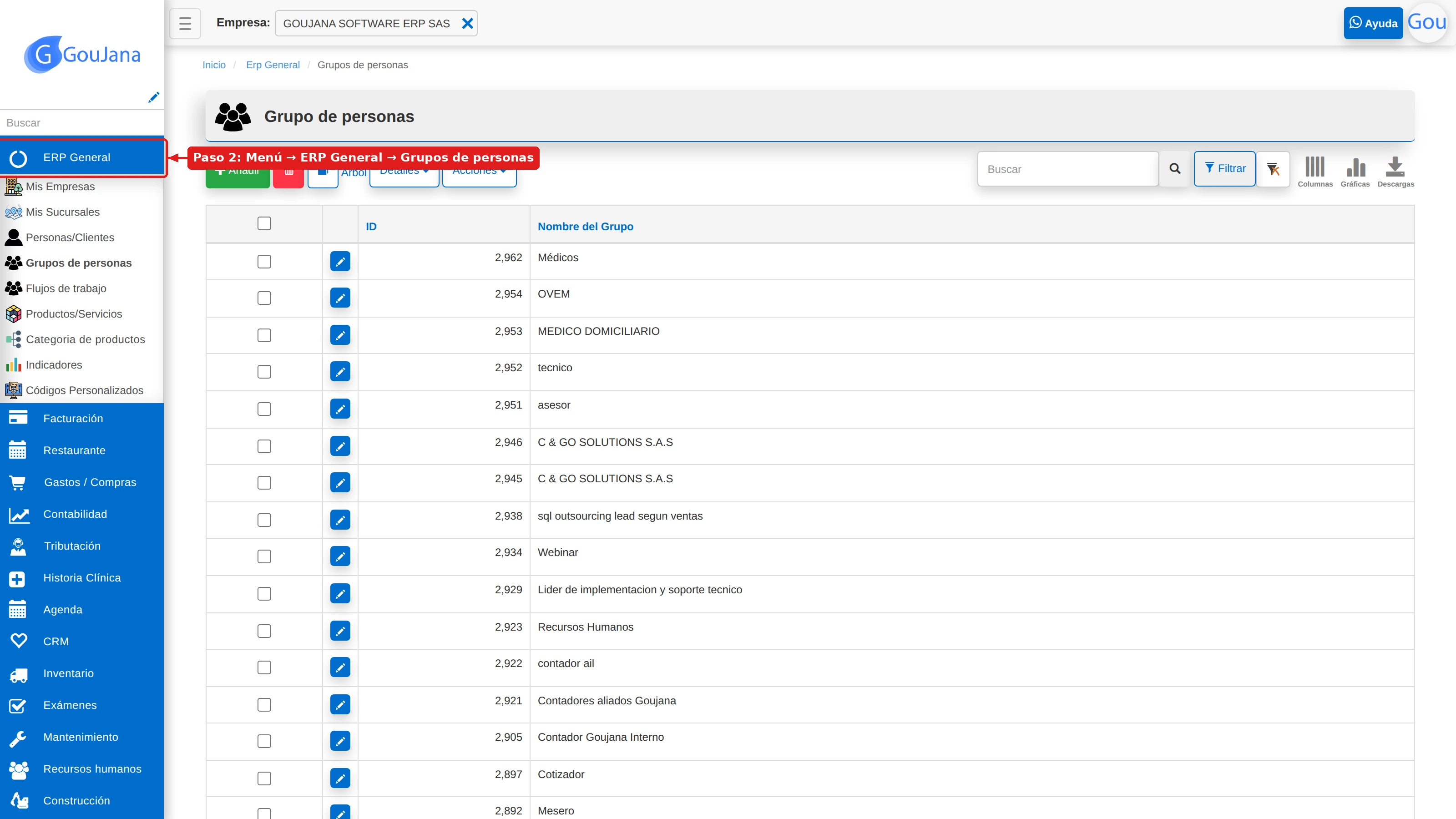Viewport: 1456px width, 819px height.
Task: Go to Erp General breadcrumb link
Action: (x=273, y=65)
